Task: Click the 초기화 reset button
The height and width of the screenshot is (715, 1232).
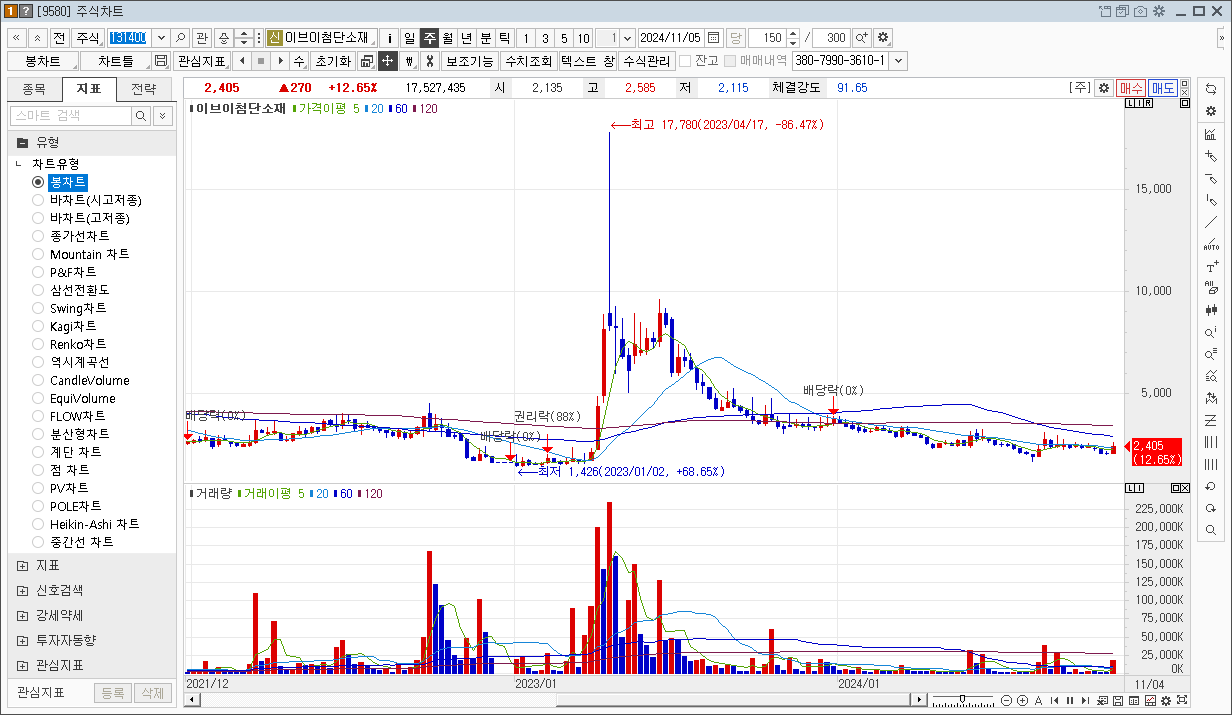Action: (333, 61)
